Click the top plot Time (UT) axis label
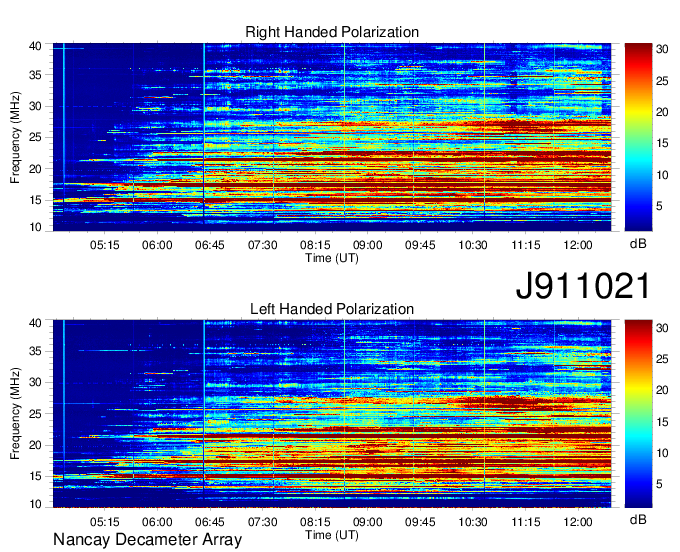This screenshot has height=552, width=680. point(332,258)
